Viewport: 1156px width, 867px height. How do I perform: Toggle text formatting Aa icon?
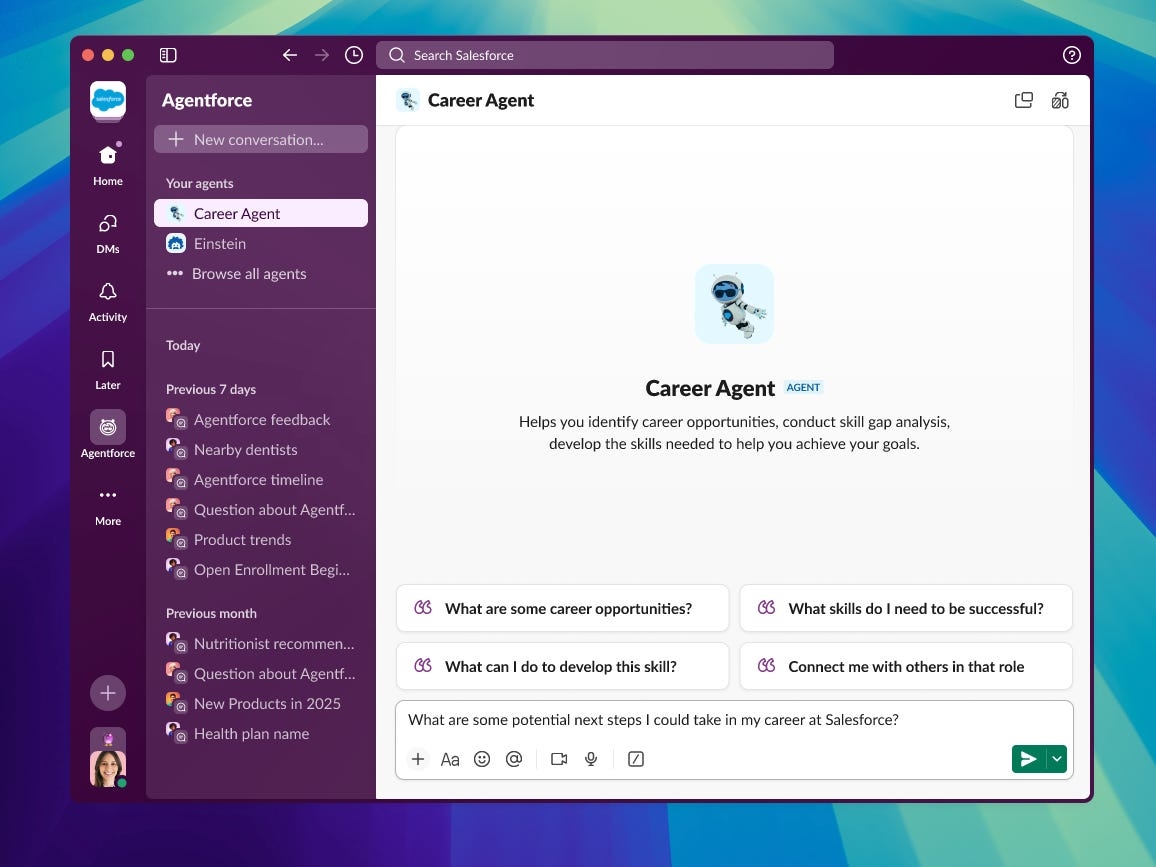tap(450, 759)
